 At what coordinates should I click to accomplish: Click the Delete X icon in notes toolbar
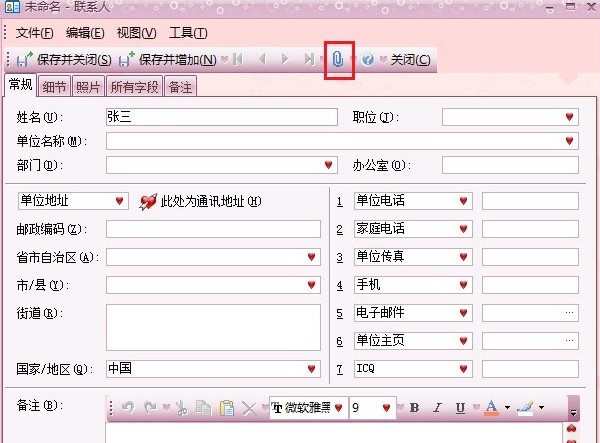249,408
